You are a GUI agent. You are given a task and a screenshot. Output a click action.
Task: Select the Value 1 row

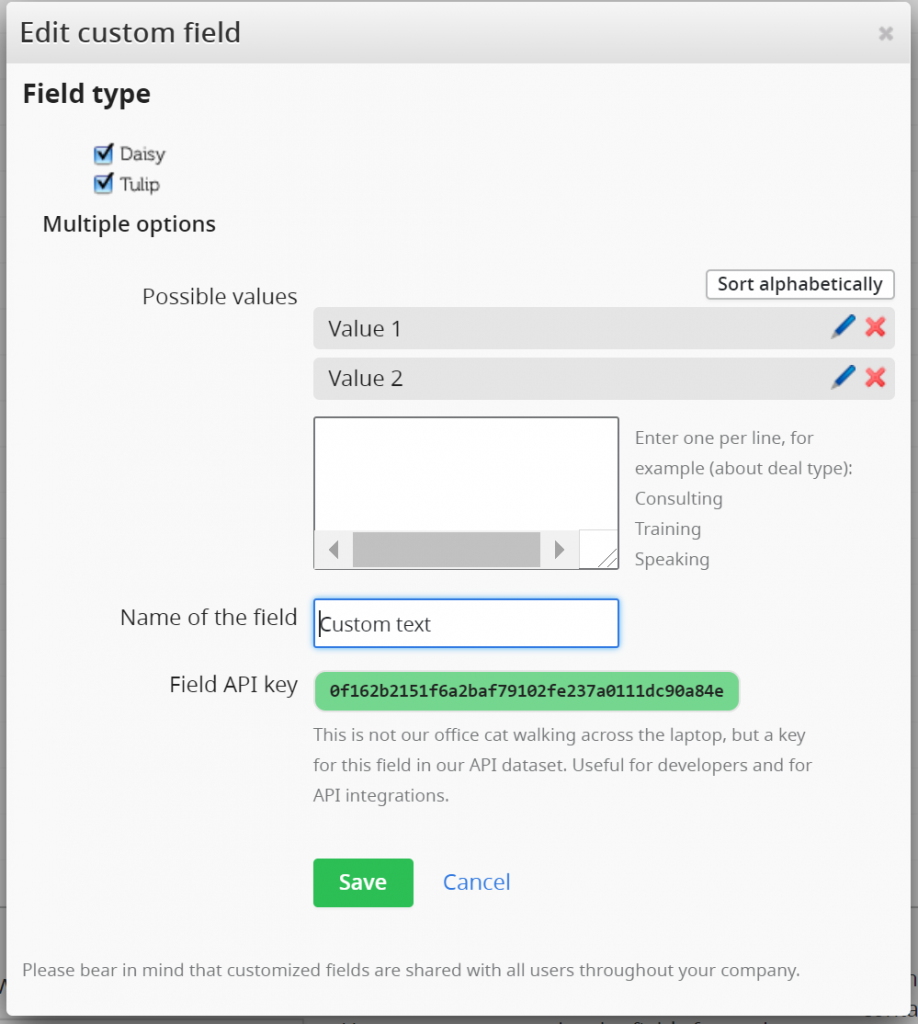(x=560, y=328)
